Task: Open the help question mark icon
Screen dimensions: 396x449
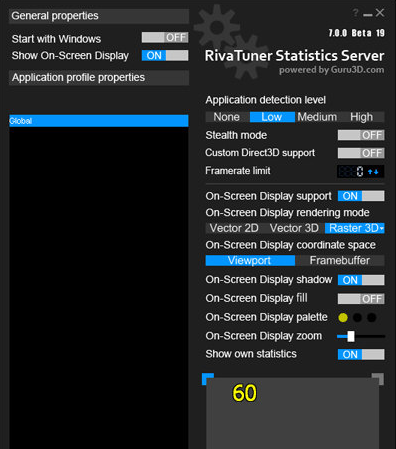Action: point(355,13)
